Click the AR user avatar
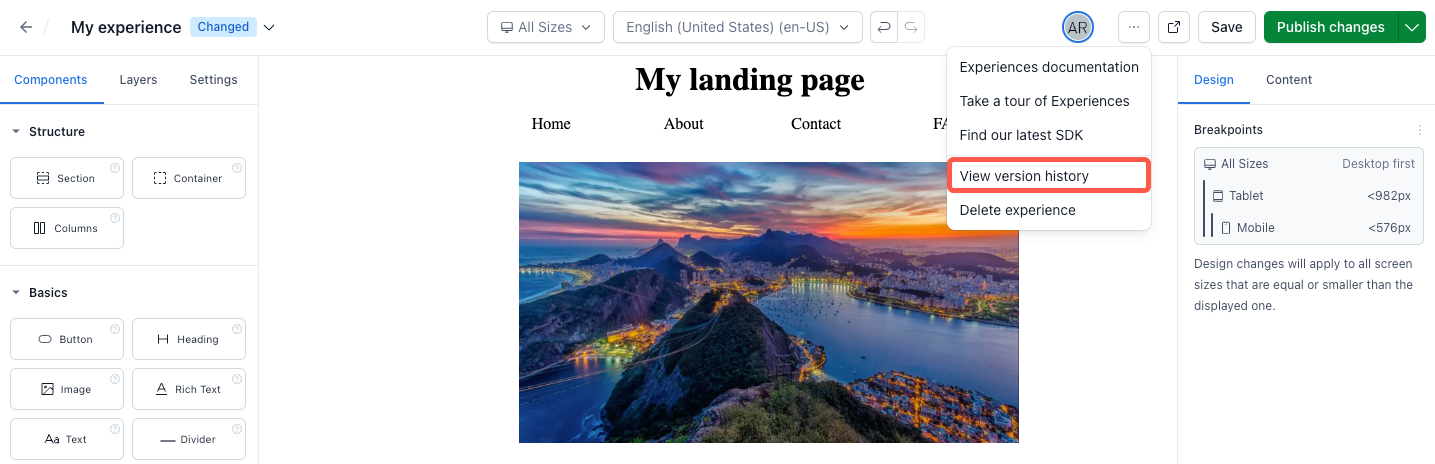 point(1077,27)
